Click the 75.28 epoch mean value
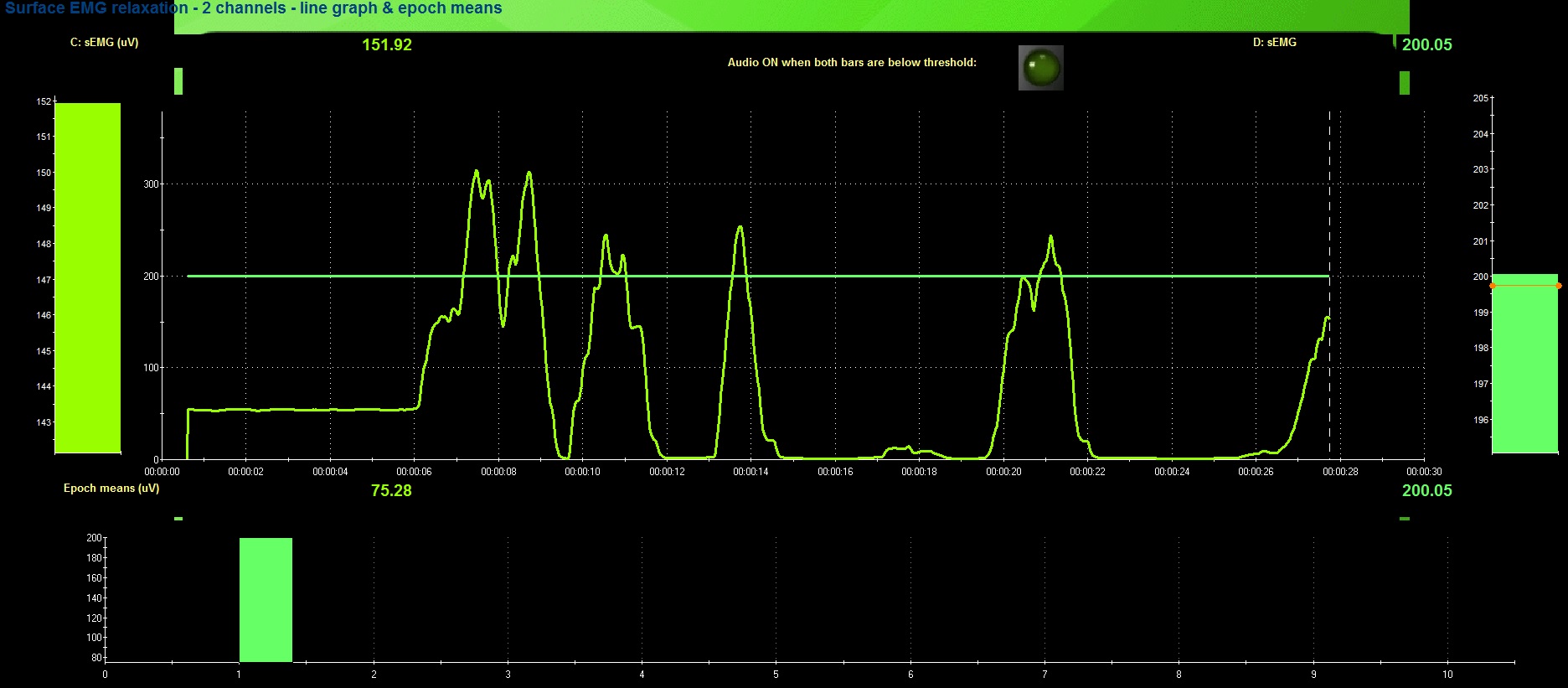 391,491
